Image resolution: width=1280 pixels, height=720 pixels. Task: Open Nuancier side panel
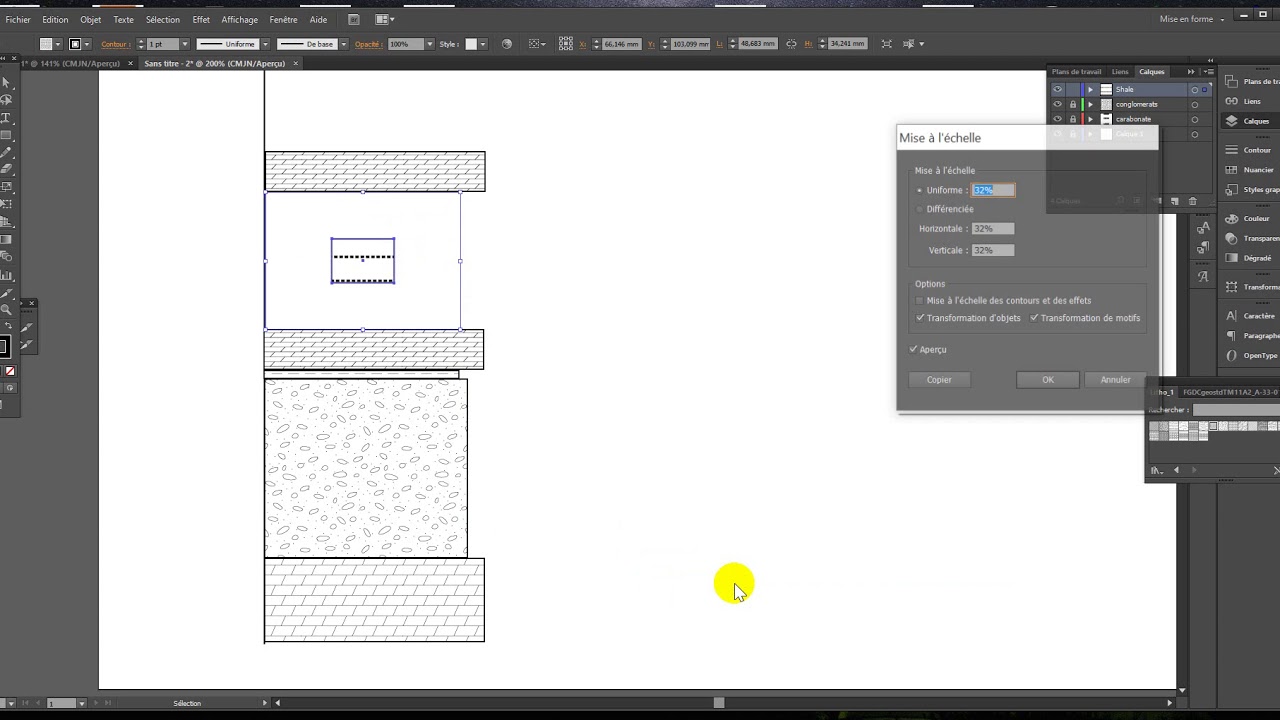point(1250,170)
